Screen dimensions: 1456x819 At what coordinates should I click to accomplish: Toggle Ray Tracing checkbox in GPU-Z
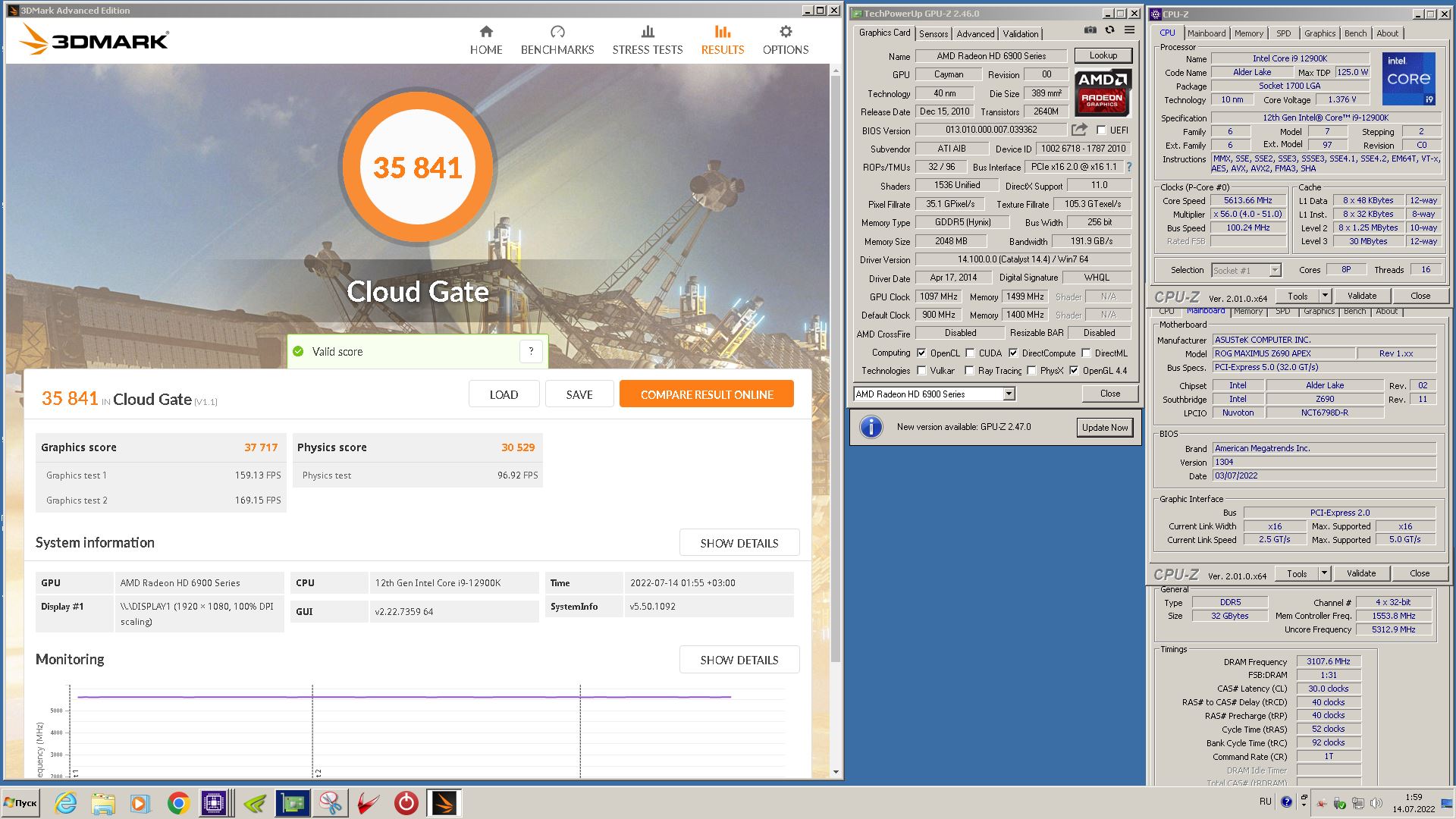click(969, 370)
